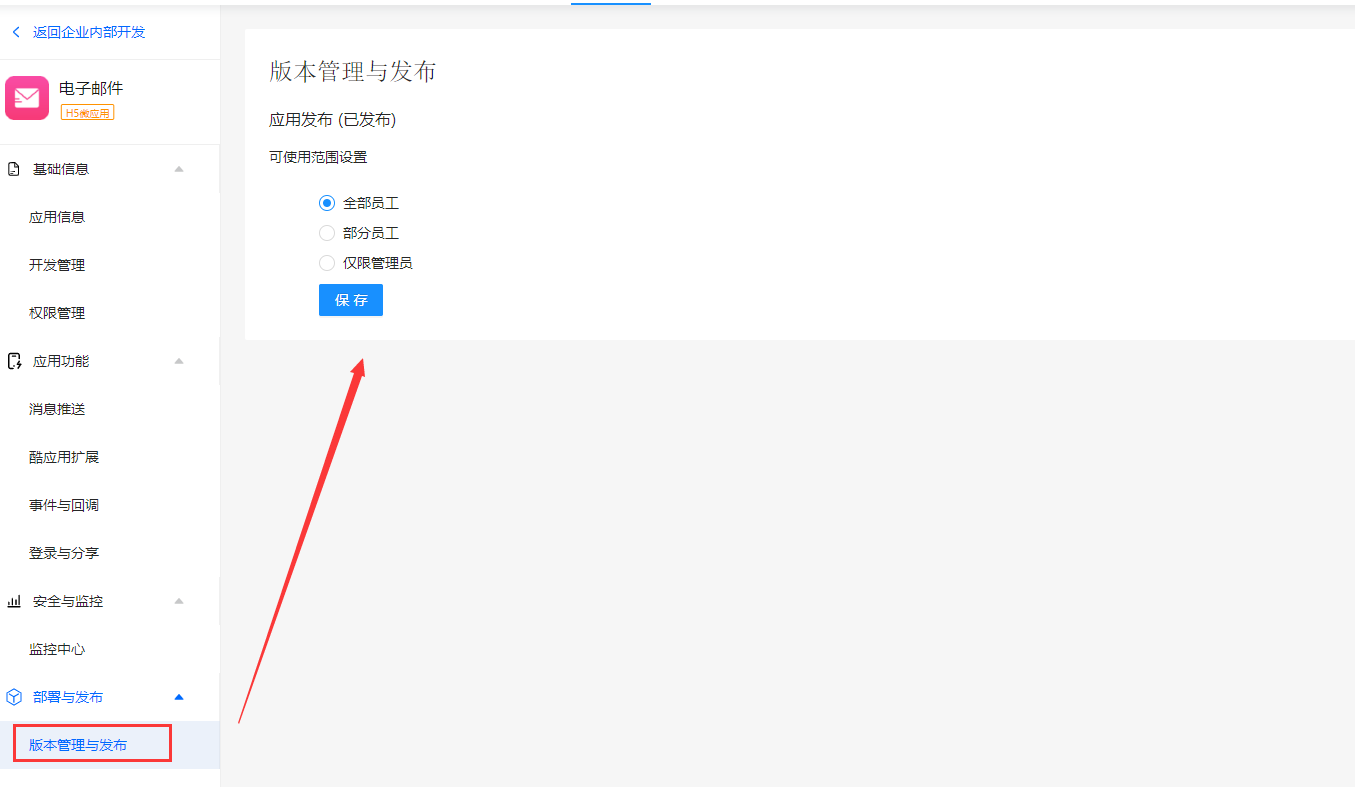Open the 消息推送 menu item
The height and width of the screenshot is (787, 1355).
[x=57, y=409]
